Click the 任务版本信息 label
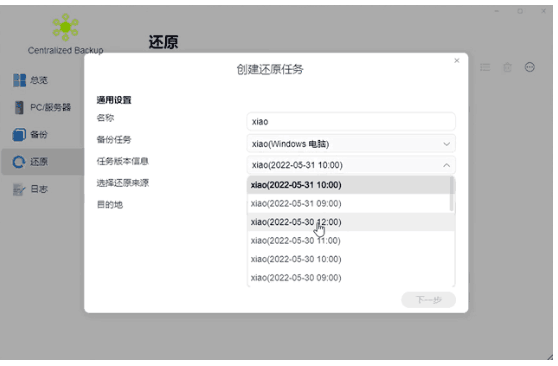Viewport: 558px width, 366px height. point(123,161)
